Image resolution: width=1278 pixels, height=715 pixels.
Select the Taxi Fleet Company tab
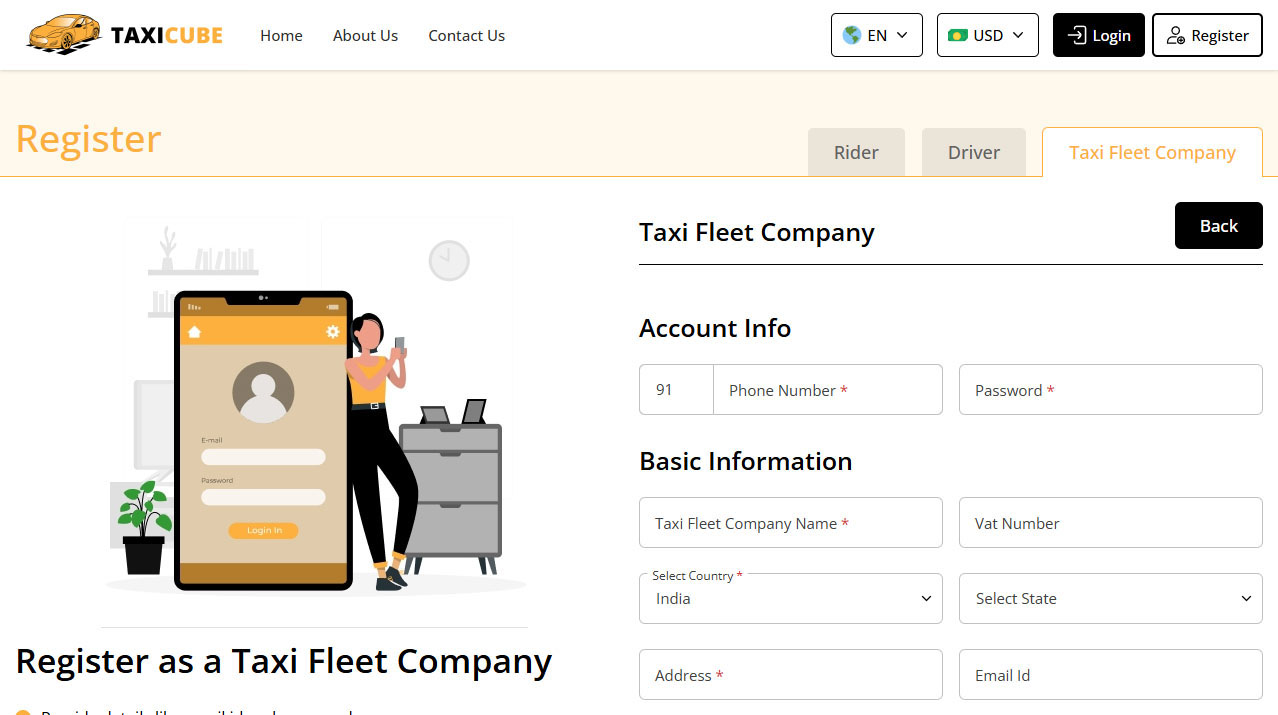1152,152
